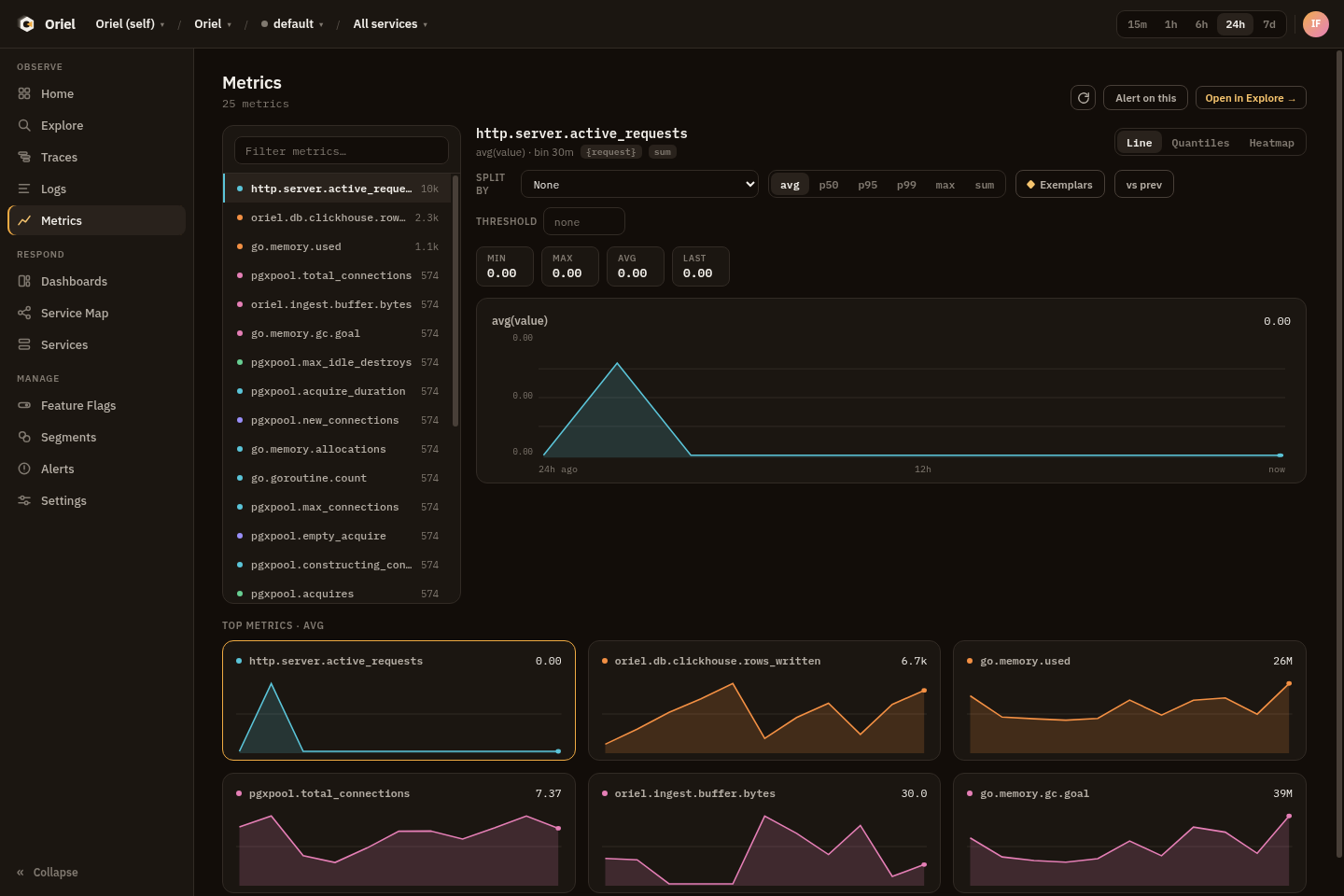Screen dimensions: 1344x896
Task: Click the Oriel logo icon
Action: point(27,24)
